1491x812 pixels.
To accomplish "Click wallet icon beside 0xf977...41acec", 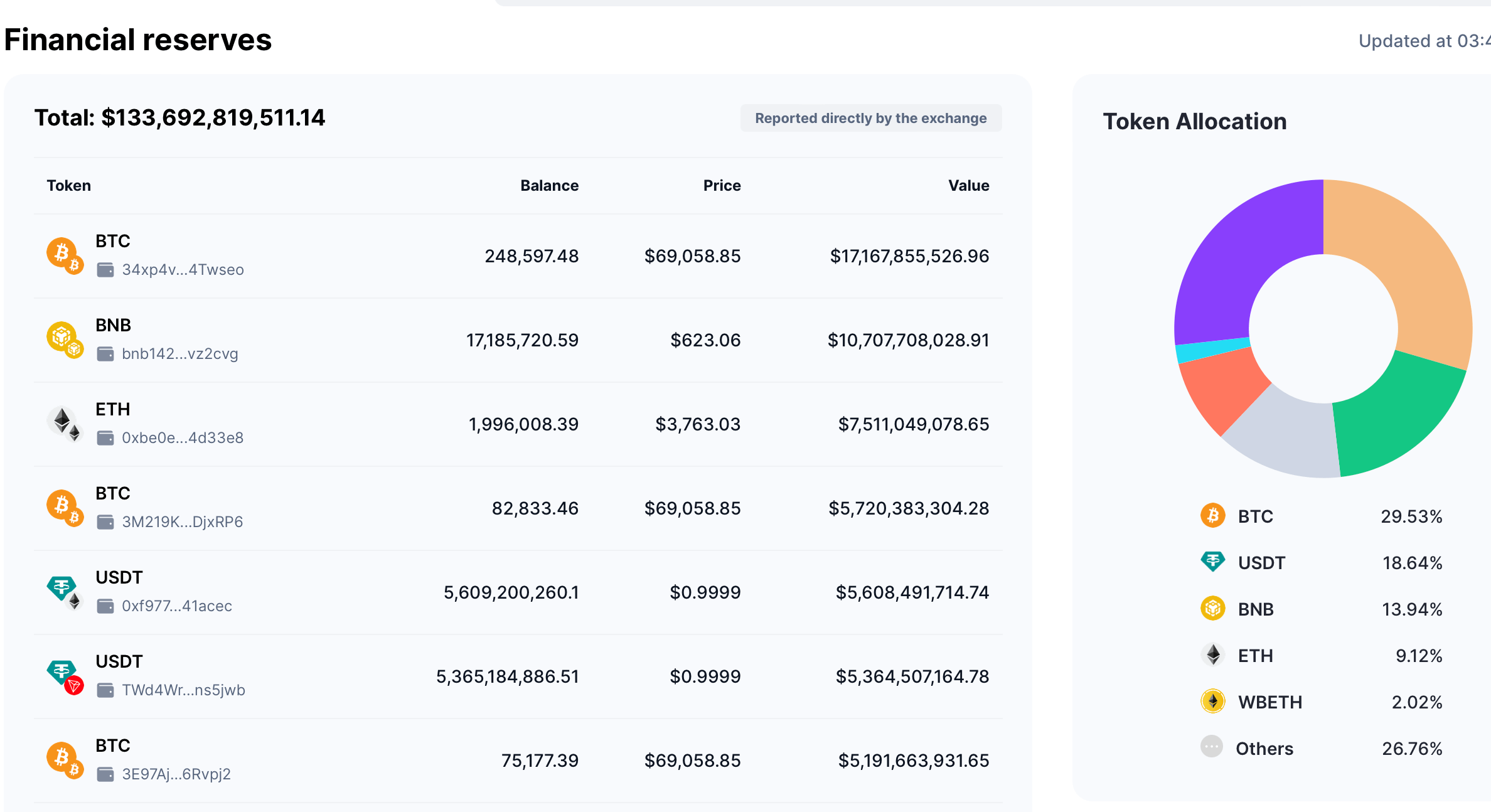I will (105, 606).
